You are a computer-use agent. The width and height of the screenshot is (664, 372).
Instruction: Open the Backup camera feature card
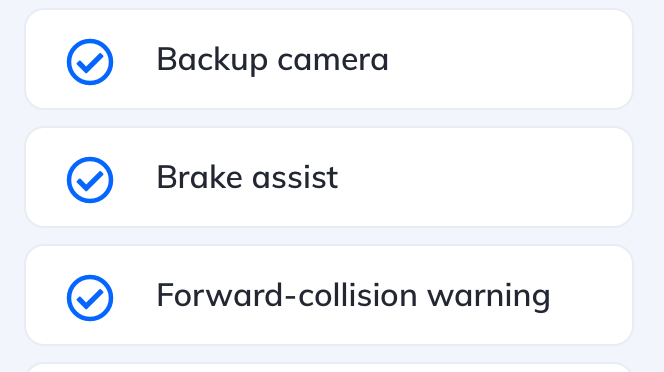point(329,59)
